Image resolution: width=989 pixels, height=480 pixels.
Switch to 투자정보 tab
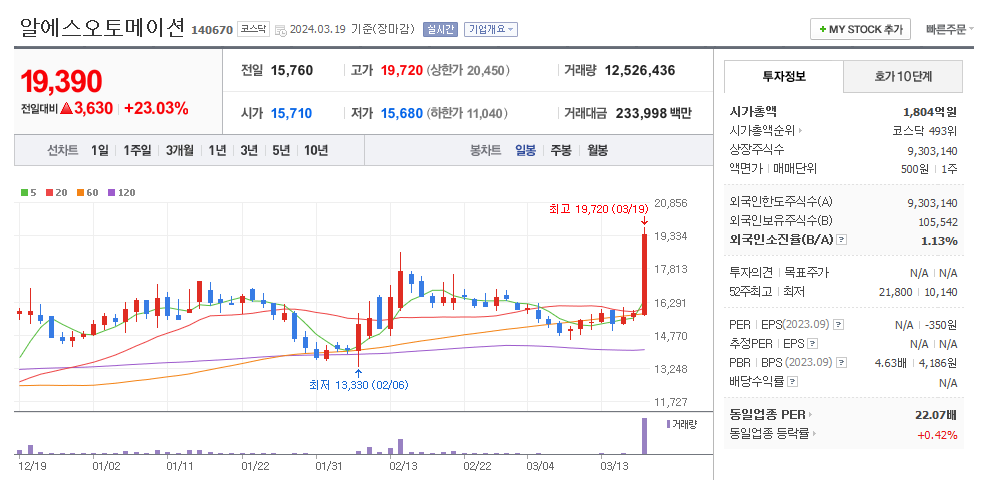[784, 76]
